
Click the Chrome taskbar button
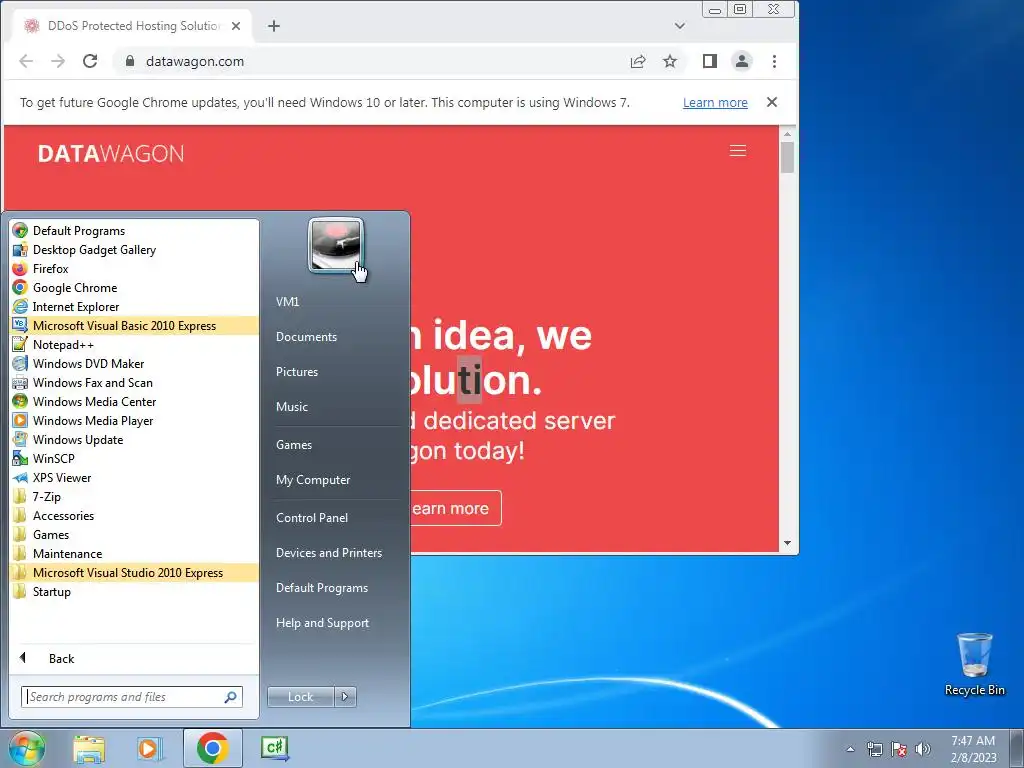(x=212, y=748)
